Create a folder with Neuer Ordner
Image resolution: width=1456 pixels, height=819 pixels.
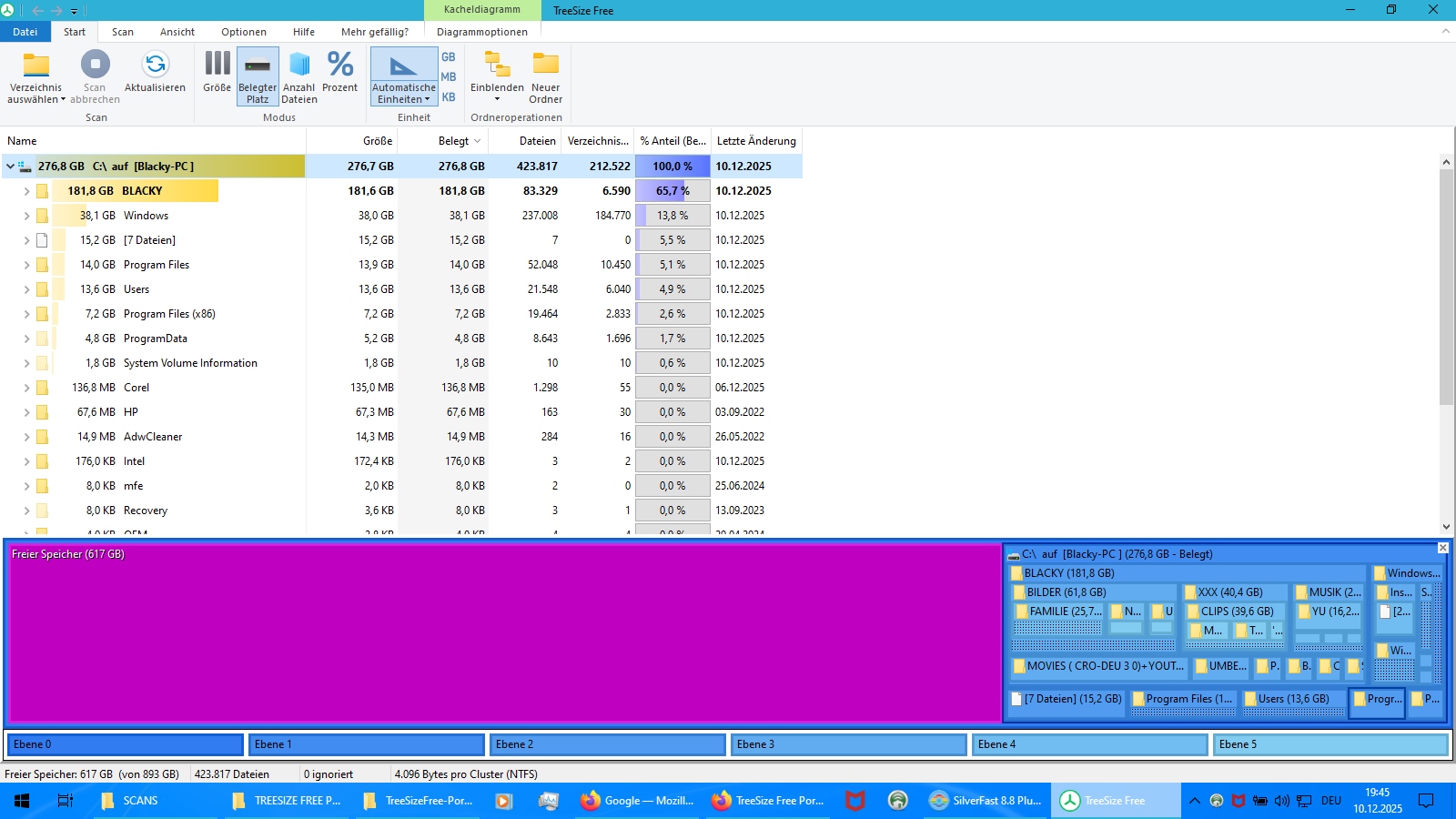[x=545, y=78]
